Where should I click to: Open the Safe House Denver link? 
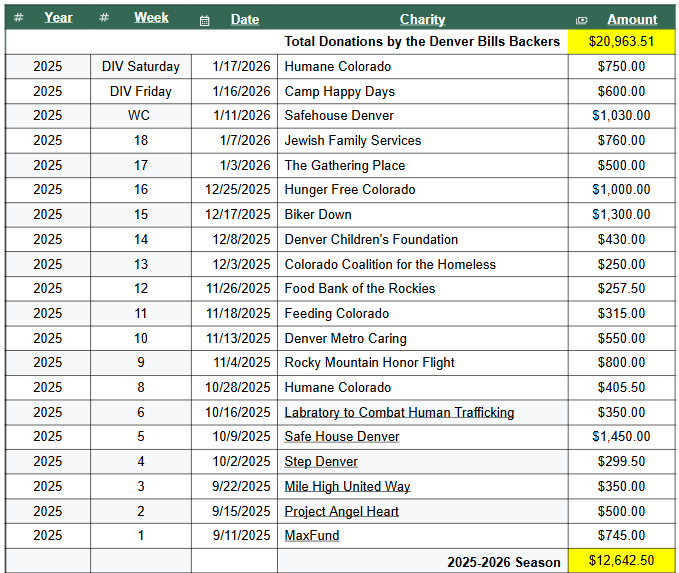click(342, 437)
